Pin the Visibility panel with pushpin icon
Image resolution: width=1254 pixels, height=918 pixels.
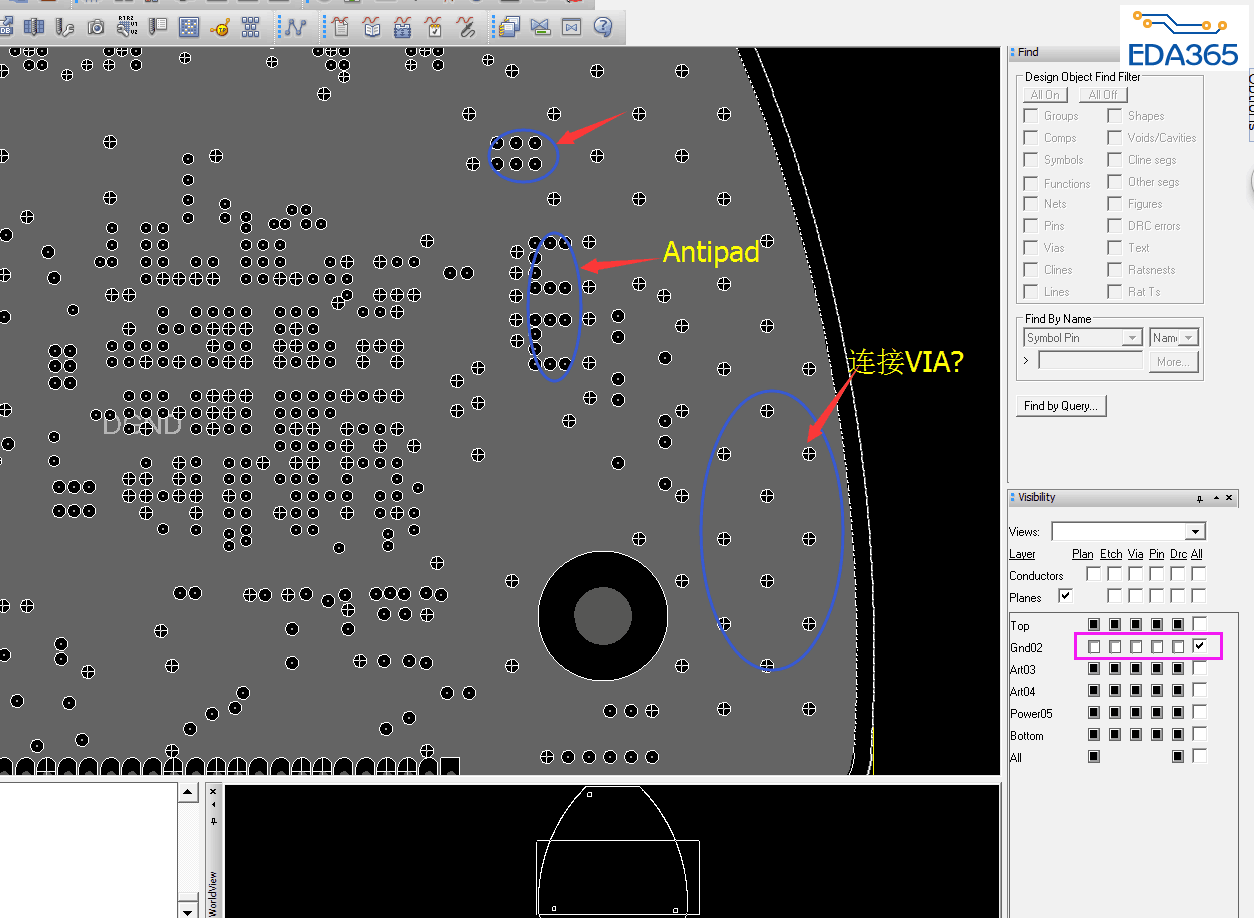coord(1199,498)
